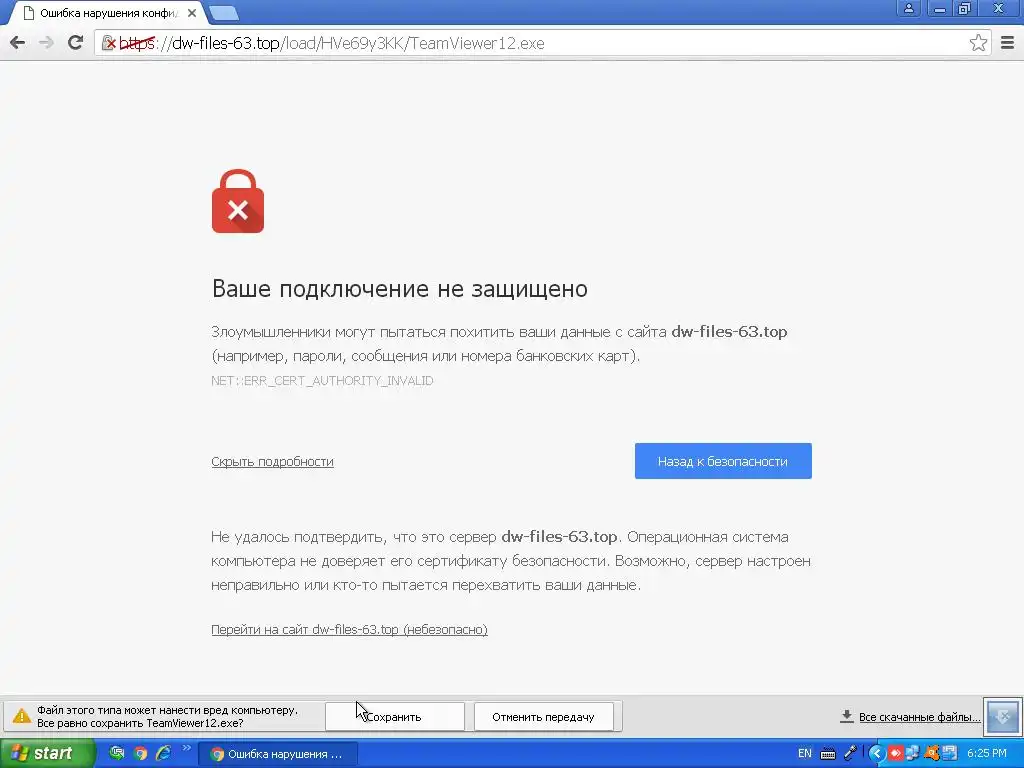
Task: Open a new tab next to the current tab
Action: (x=225, y=13)
